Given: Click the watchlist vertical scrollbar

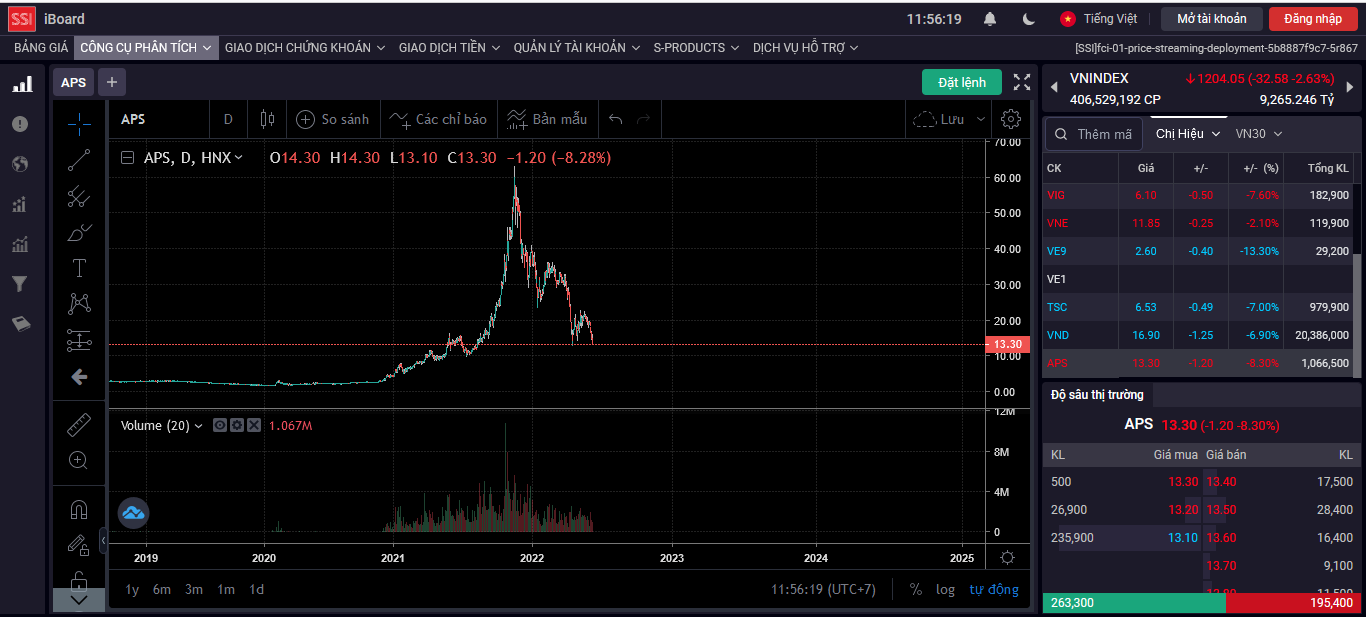Looking at the screenshot, I should tap(1357, 316).
